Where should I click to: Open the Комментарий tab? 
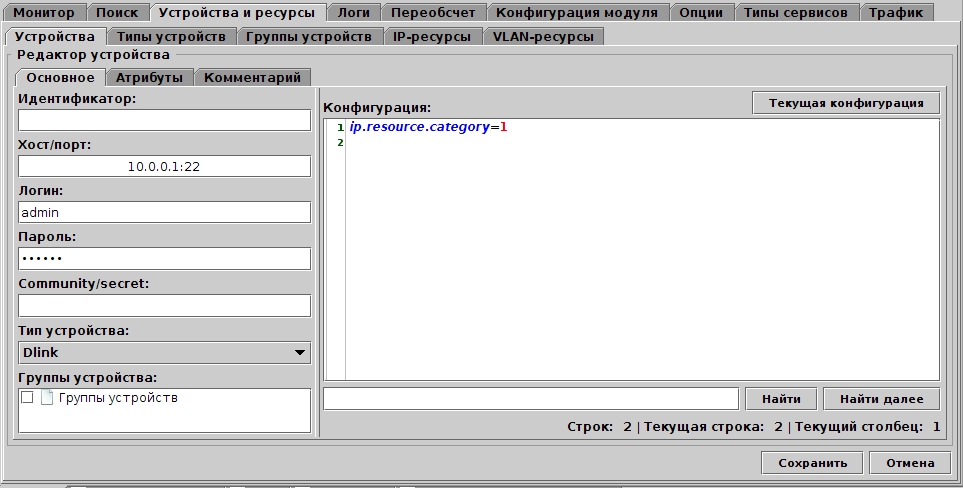(x=252, y=77)
